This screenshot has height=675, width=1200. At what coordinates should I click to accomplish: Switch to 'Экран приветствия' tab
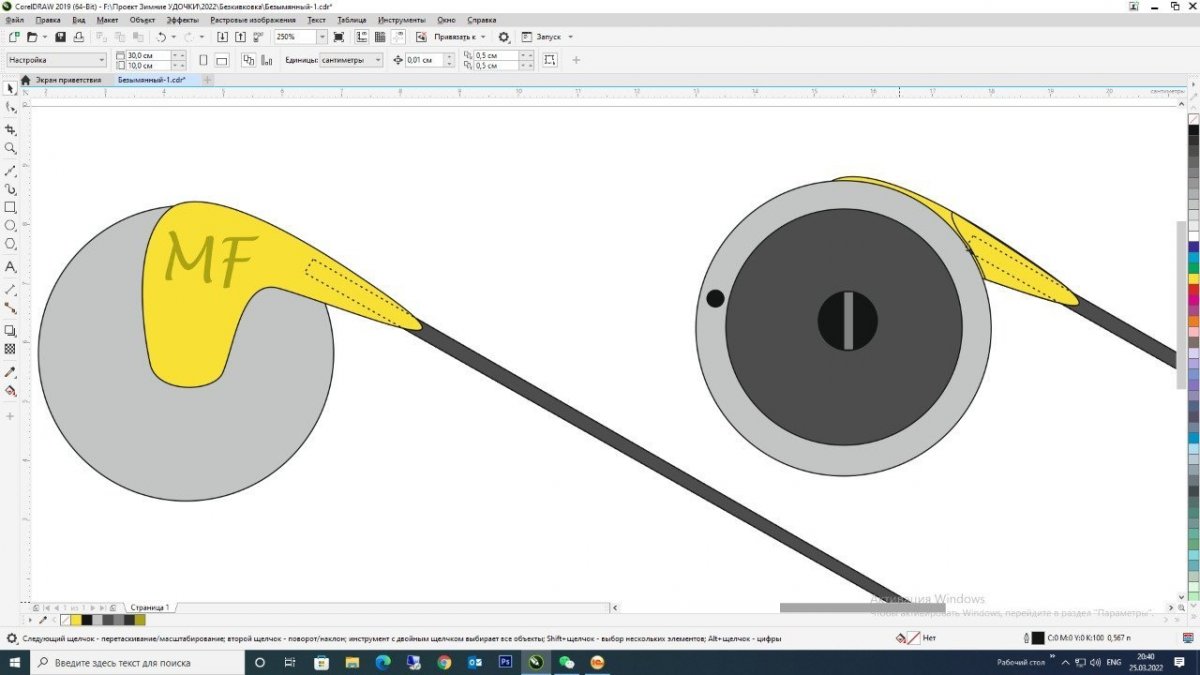pos(67,79)
